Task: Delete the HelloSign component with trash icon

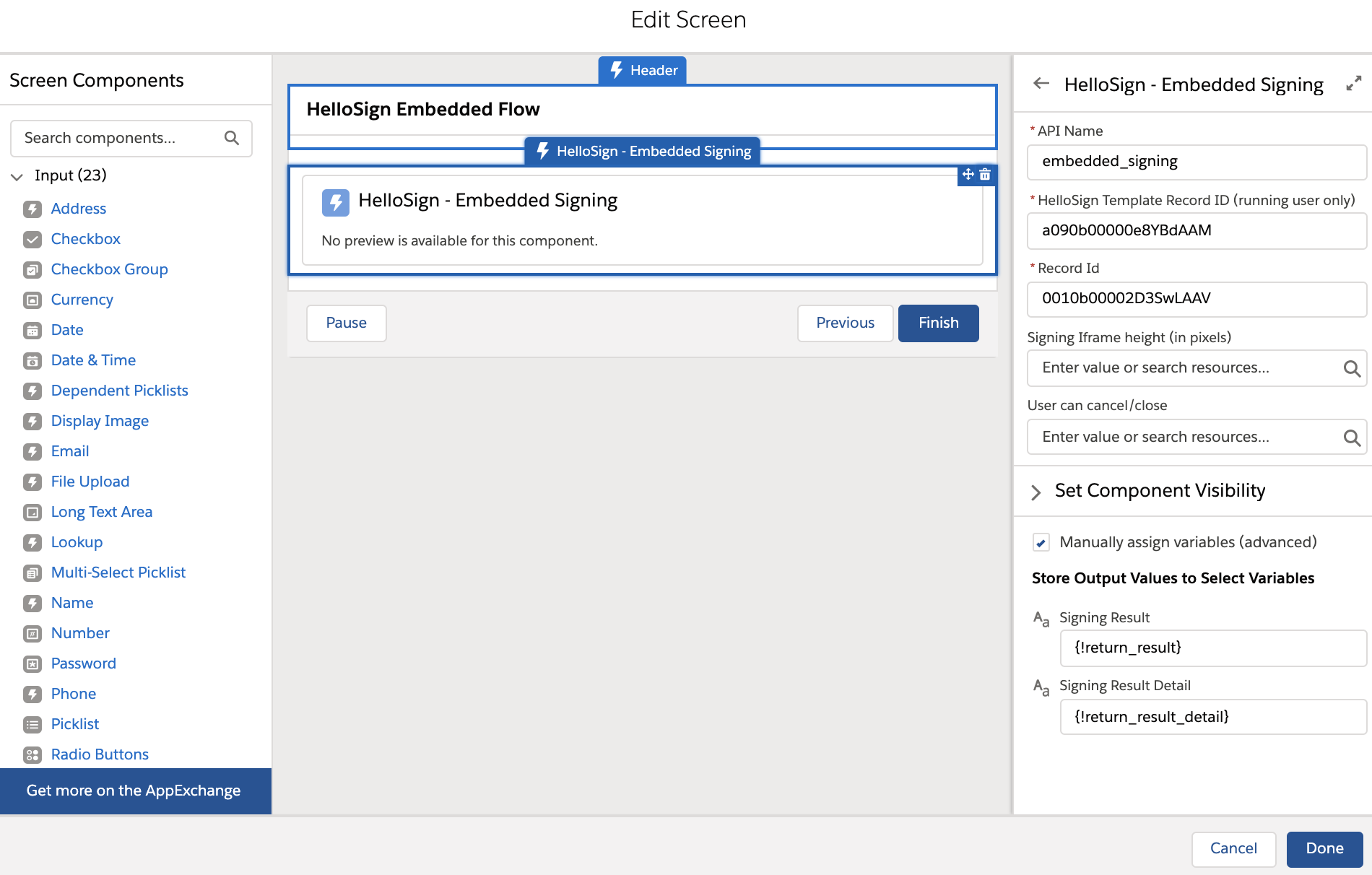Action: (985, 174)
